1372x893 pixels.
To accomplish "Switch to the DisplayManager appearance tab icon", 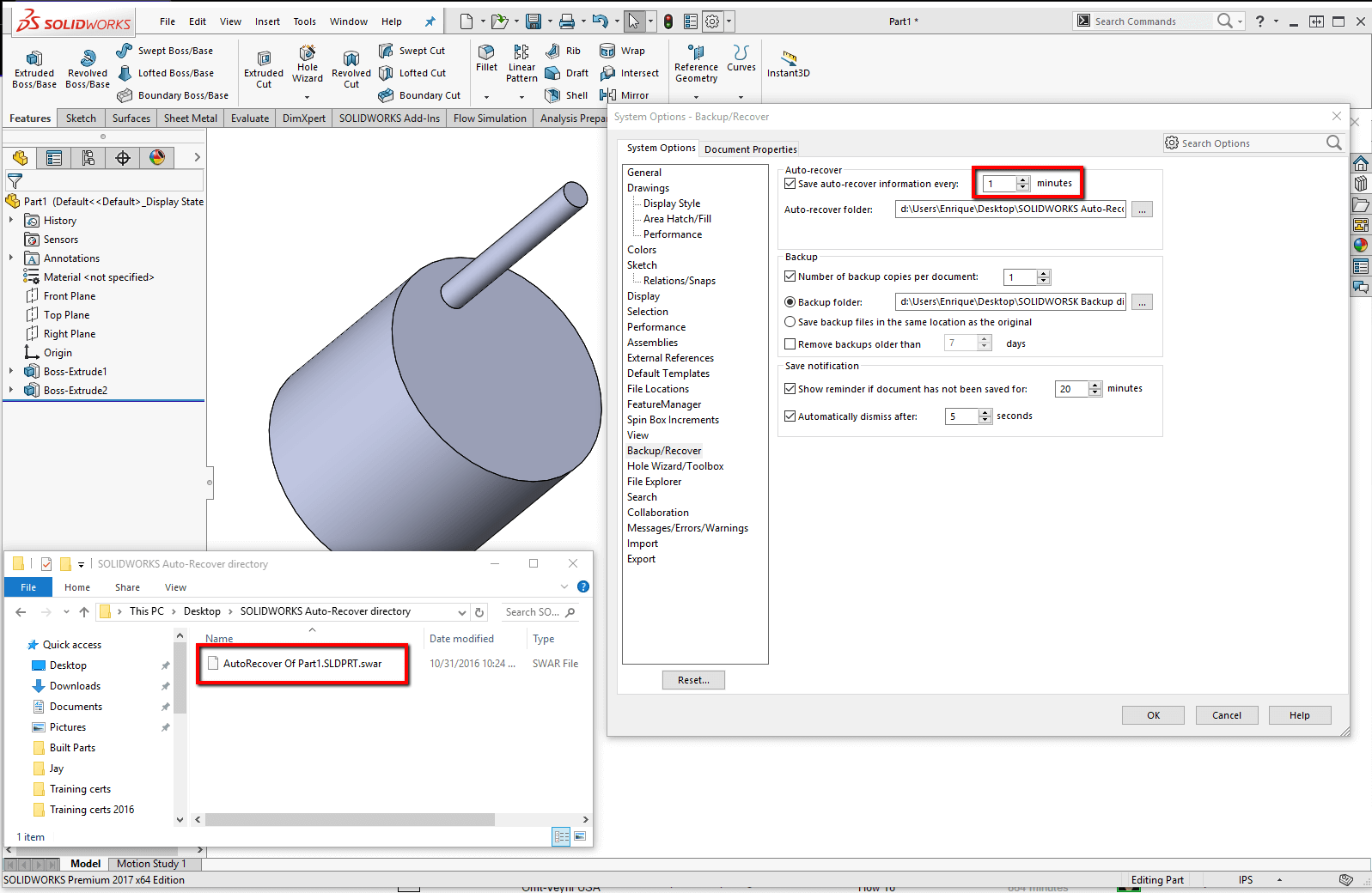I will pos(157,157).
